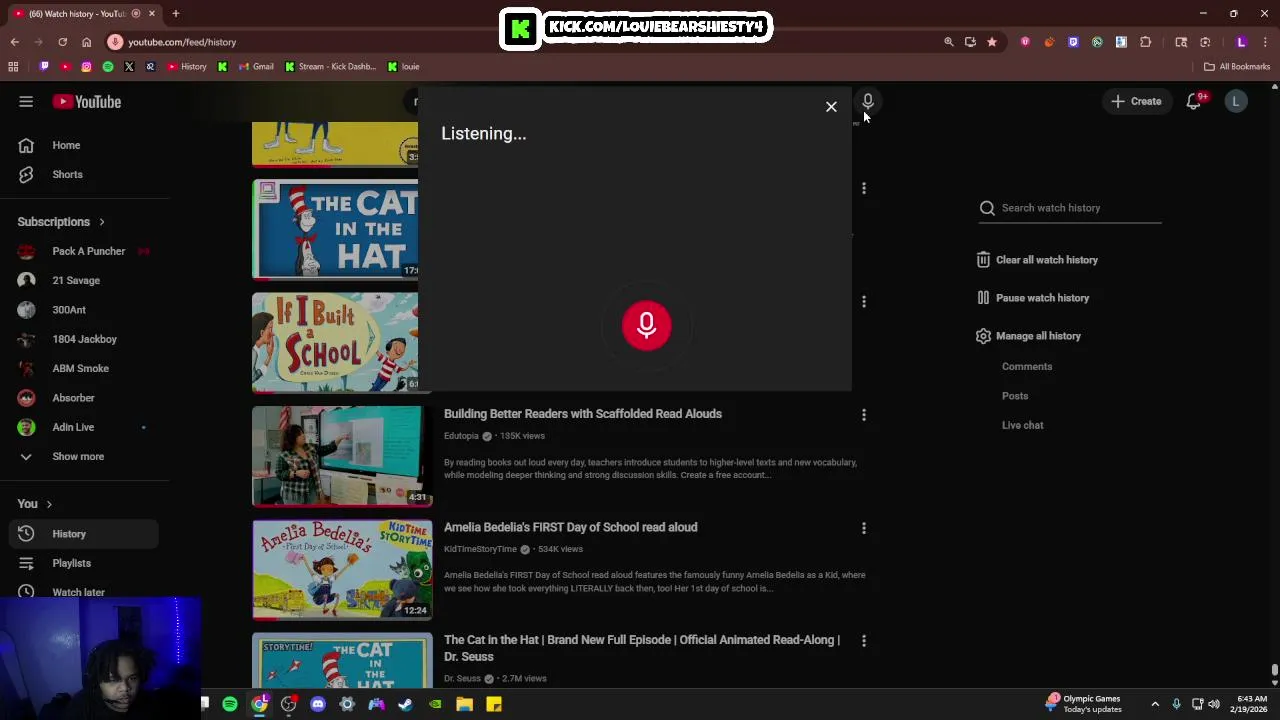Screen dimensions: 1280x720
Task: Open Comments history link
Action: [1027, 366]
